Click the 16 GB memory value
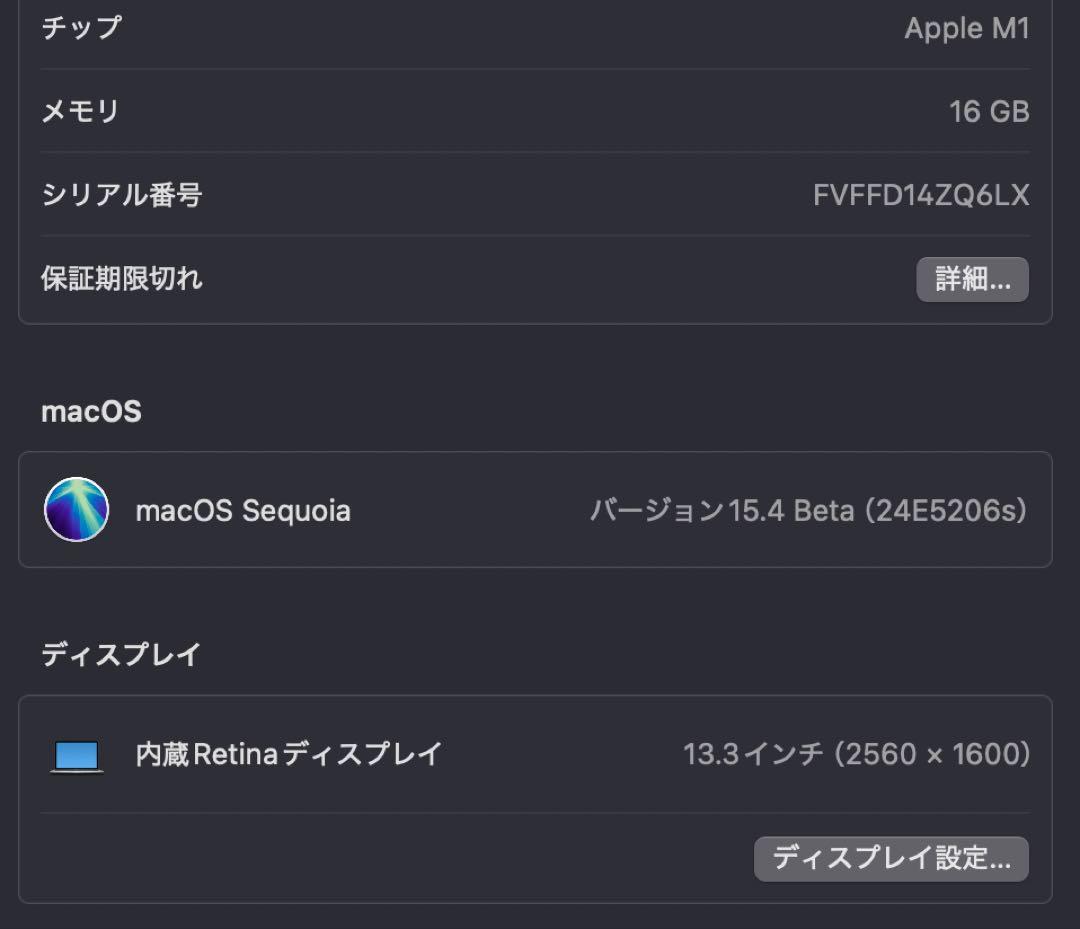Viewport: 1080px width, 929px height. (990, 111)
